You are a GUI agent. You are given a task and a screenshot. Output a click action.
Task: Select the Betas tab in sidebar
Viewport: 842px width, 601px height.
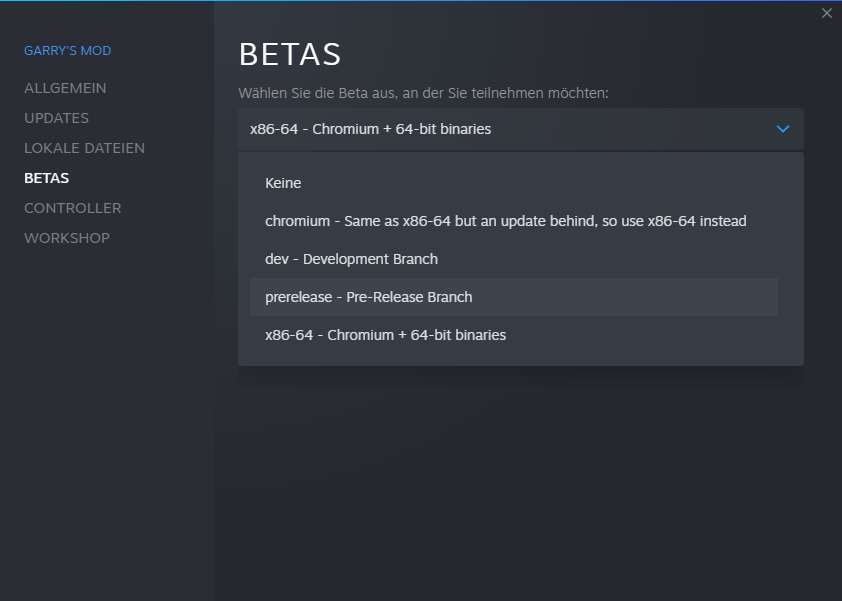[47, 178]
